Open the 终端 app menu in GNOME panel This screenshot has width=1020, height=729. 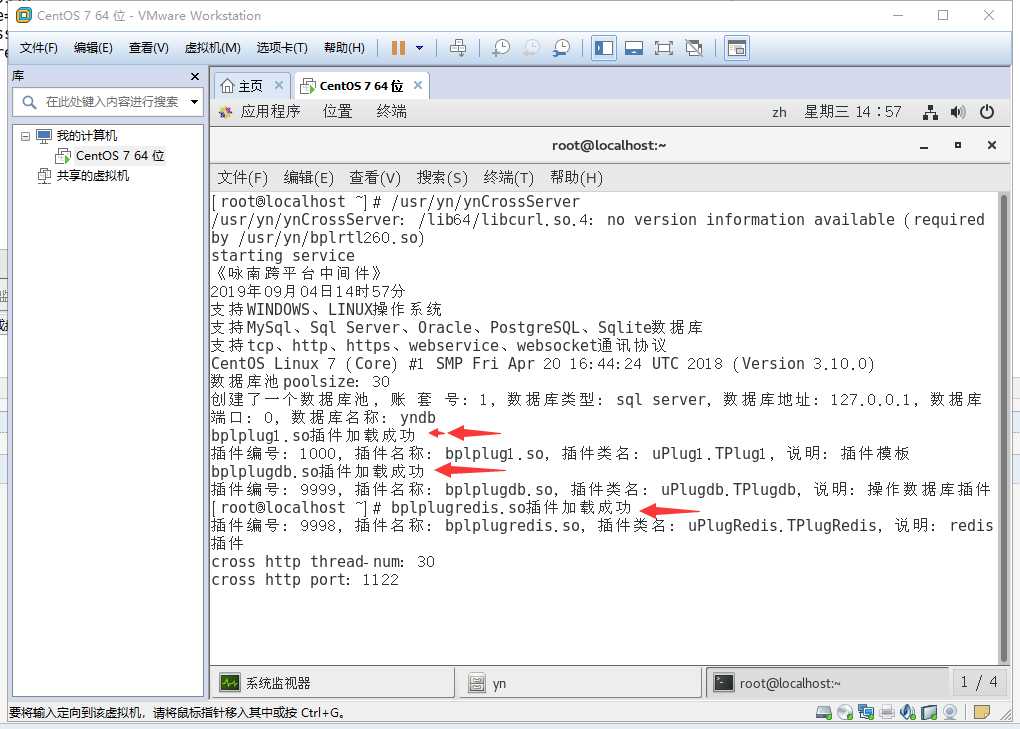tap(392, 111)
